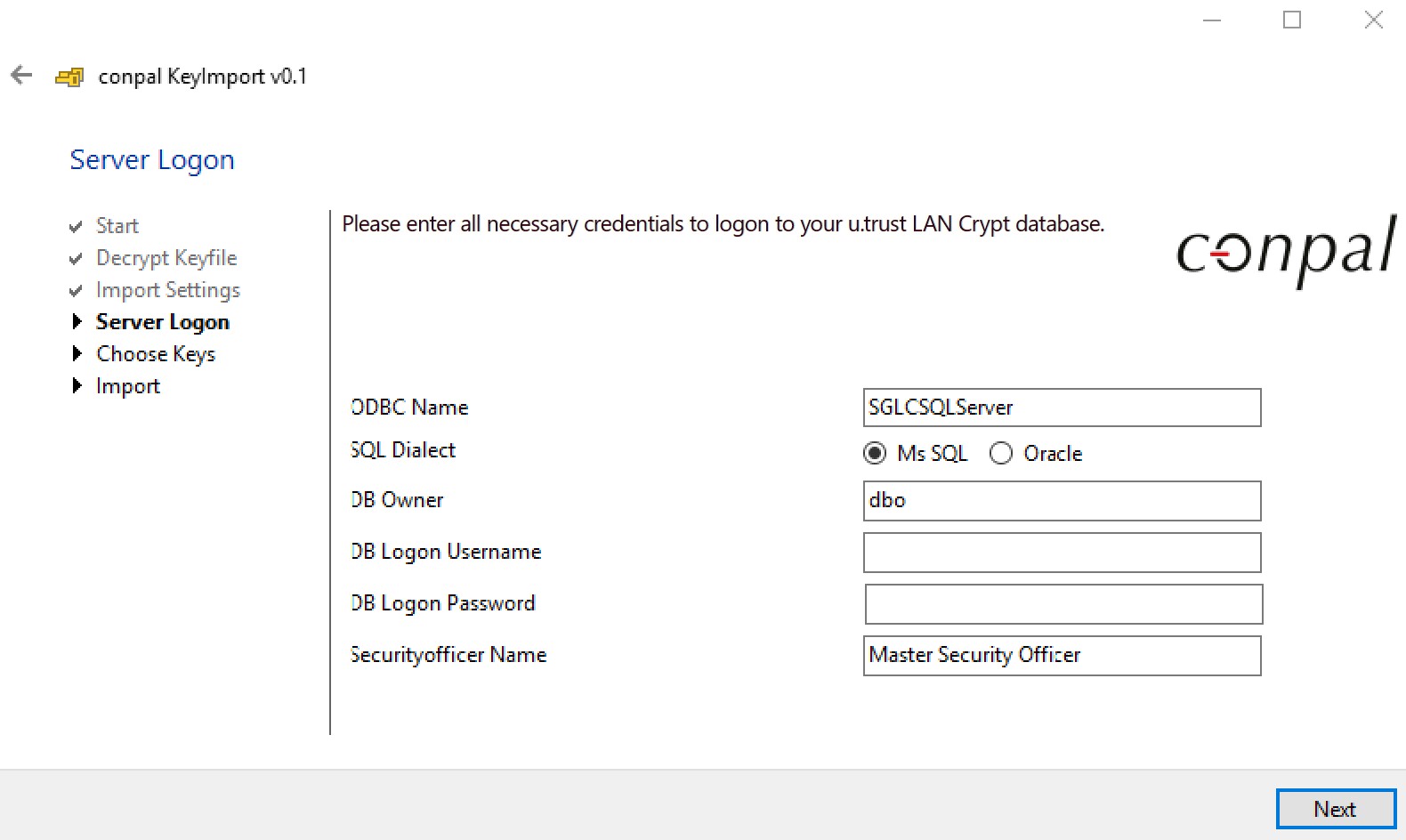Click the checkmark beside Decrypt Keyfile
Image resolution: width=1406 pixels, height=840 pixels.
[76, 259]
